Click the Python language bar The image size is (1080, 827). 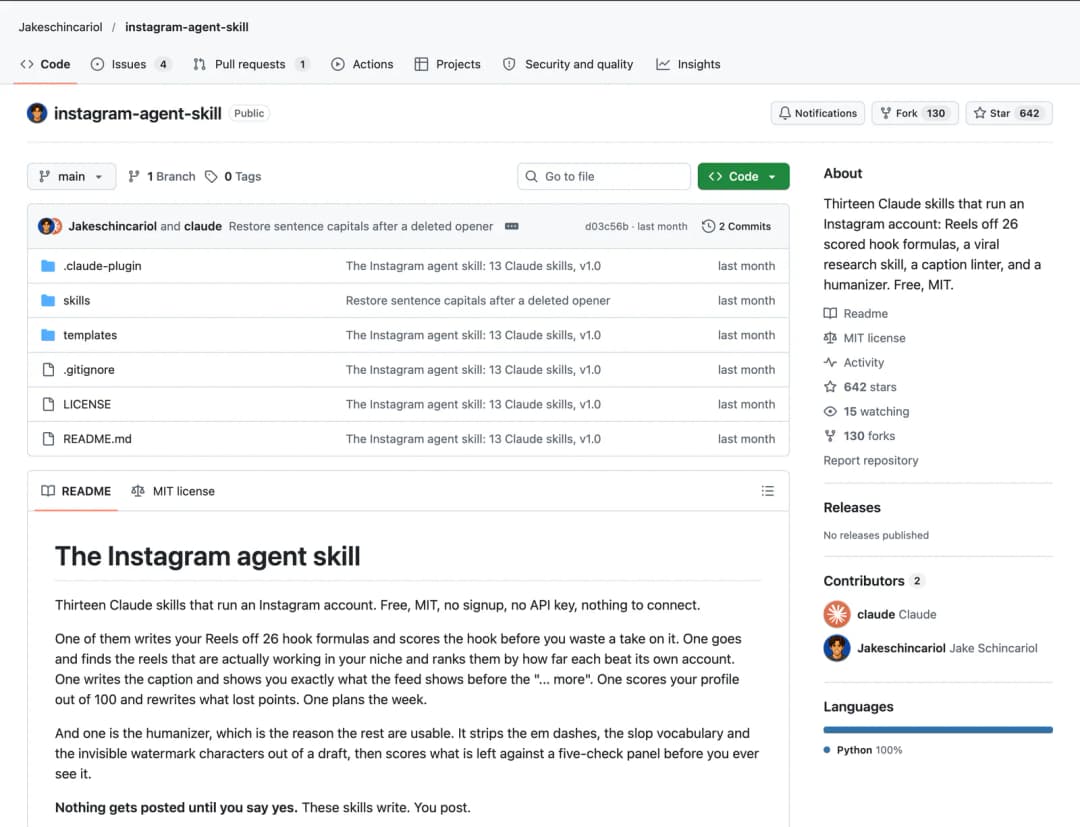[938, 730]
